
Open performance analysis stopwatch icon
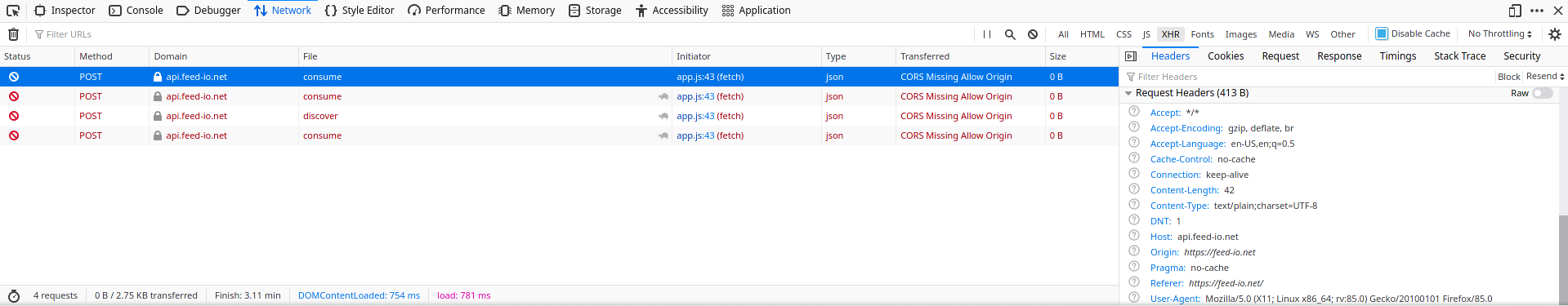click(x=14, y=295)
